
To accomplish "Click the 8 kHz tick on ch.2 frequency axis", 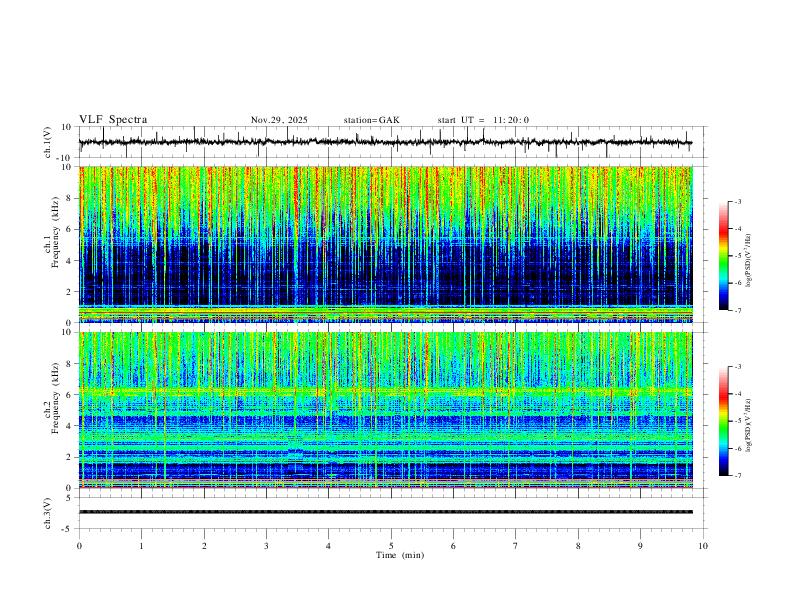I will pos(70,364).
